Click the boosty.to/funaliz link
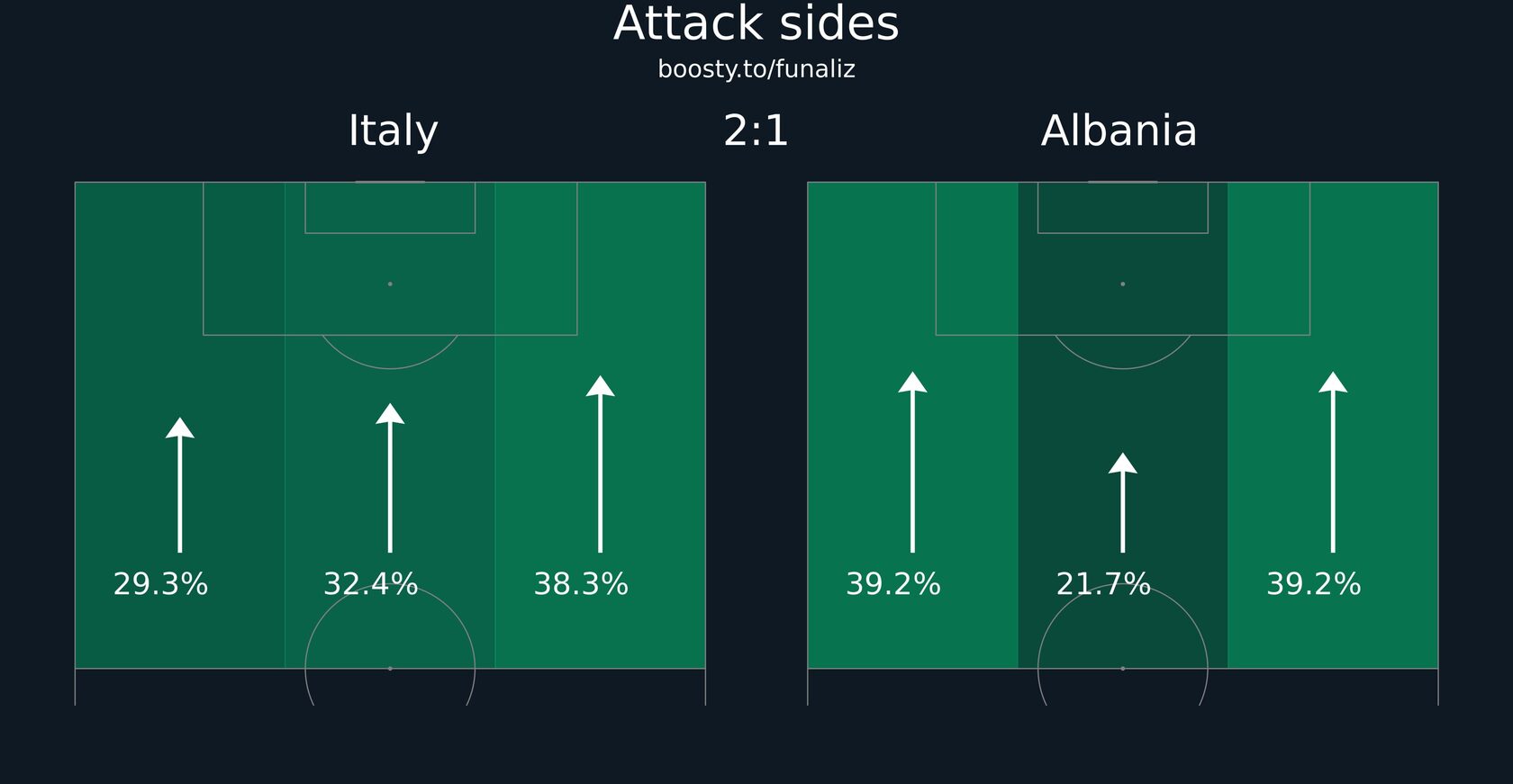1513x784 pixels. (x=756, y=69)
